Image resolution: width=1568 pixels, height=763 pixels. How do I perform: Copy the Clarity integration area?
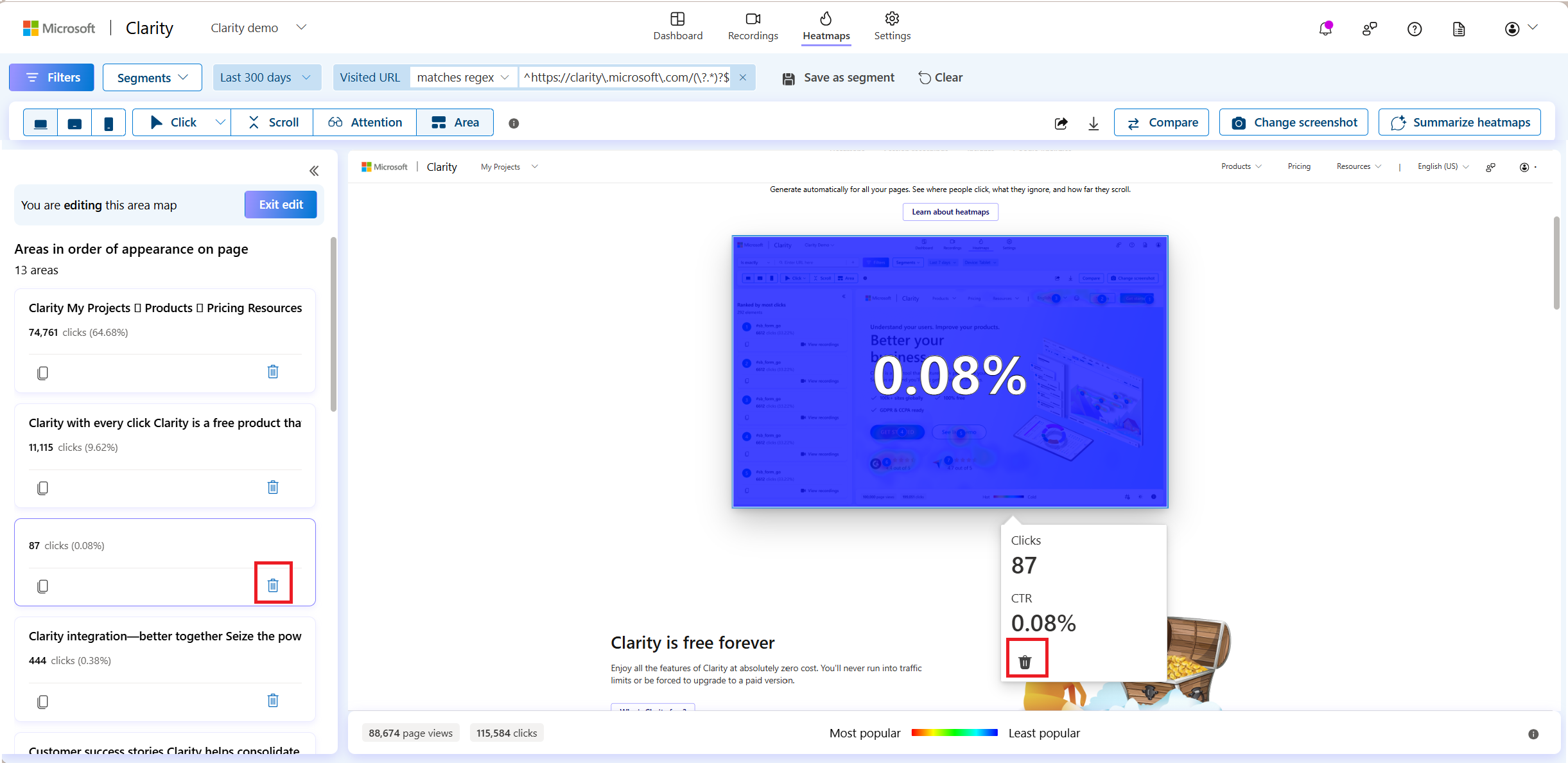point(42,701)
